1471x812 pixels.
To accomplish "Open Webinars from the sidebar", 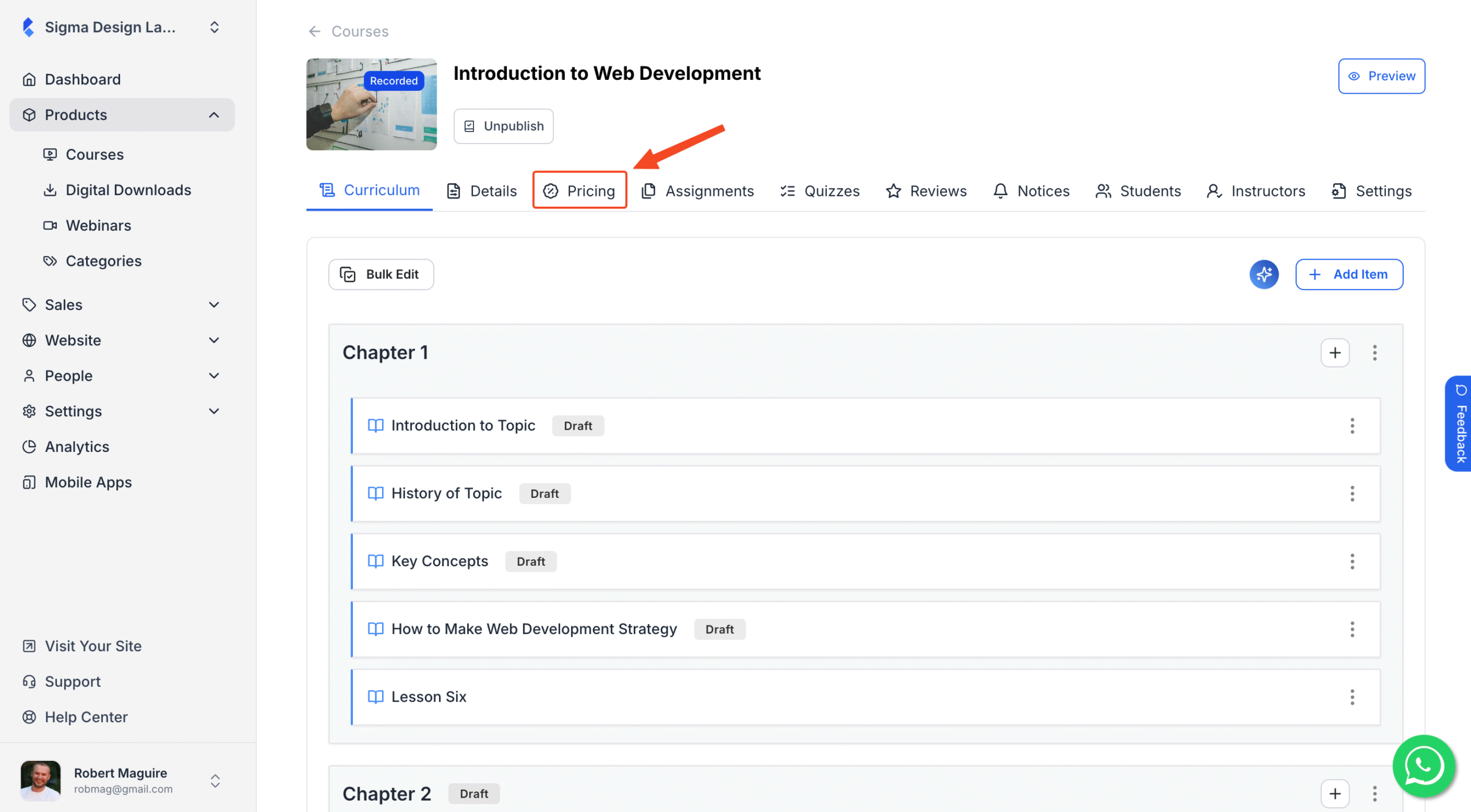I will pyautogui.click(x=98, y=225).
